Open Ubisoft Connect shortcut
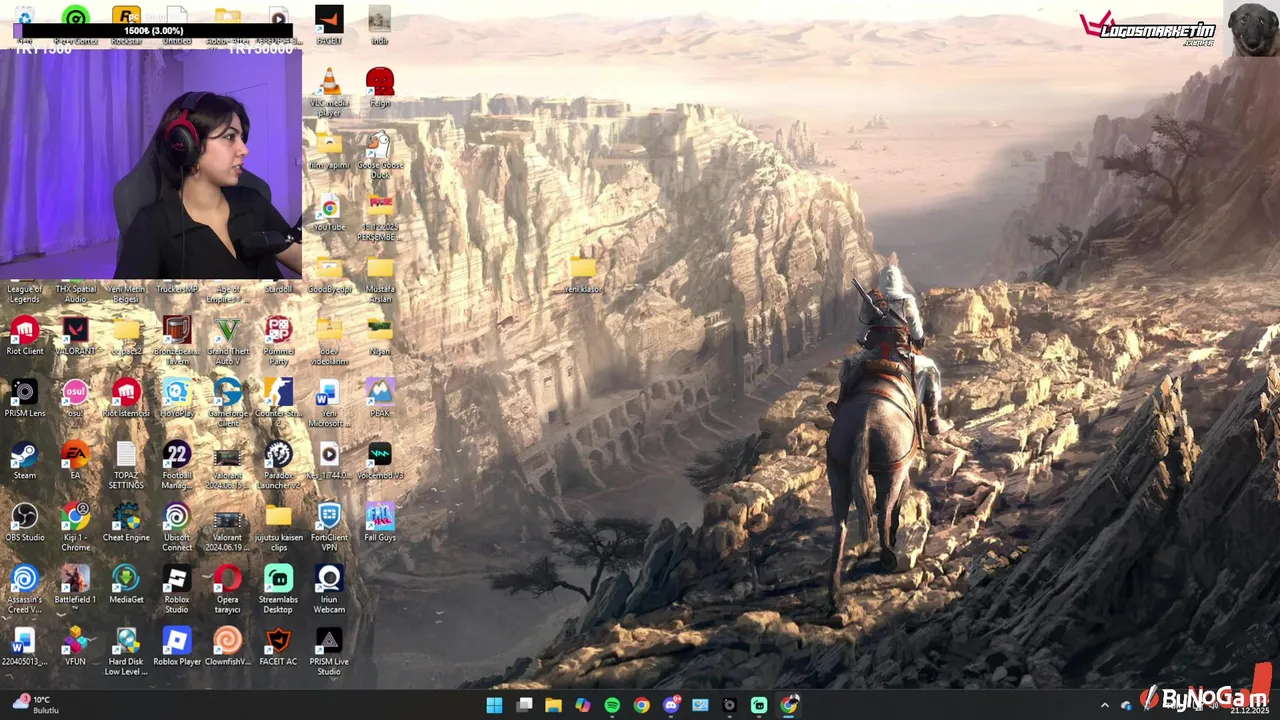 coord(176,527)
